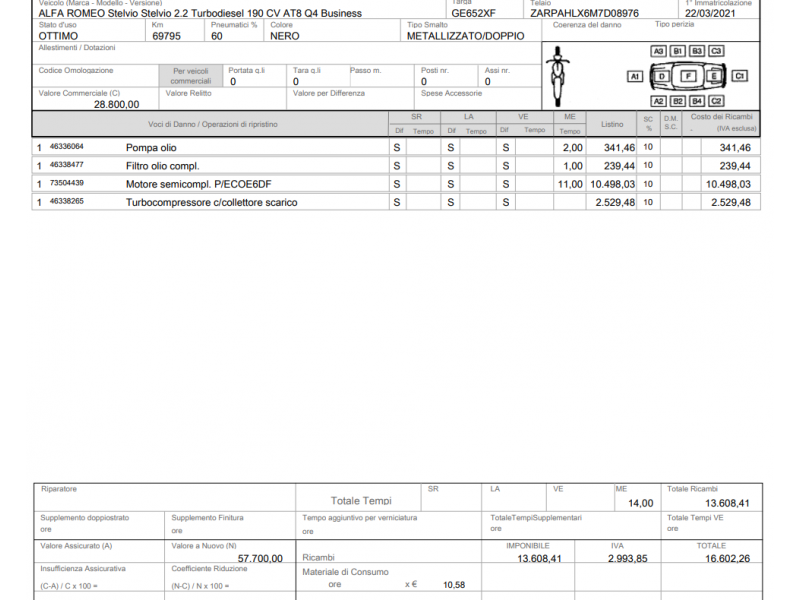Click the ME total time 14,00

[641, 504]
